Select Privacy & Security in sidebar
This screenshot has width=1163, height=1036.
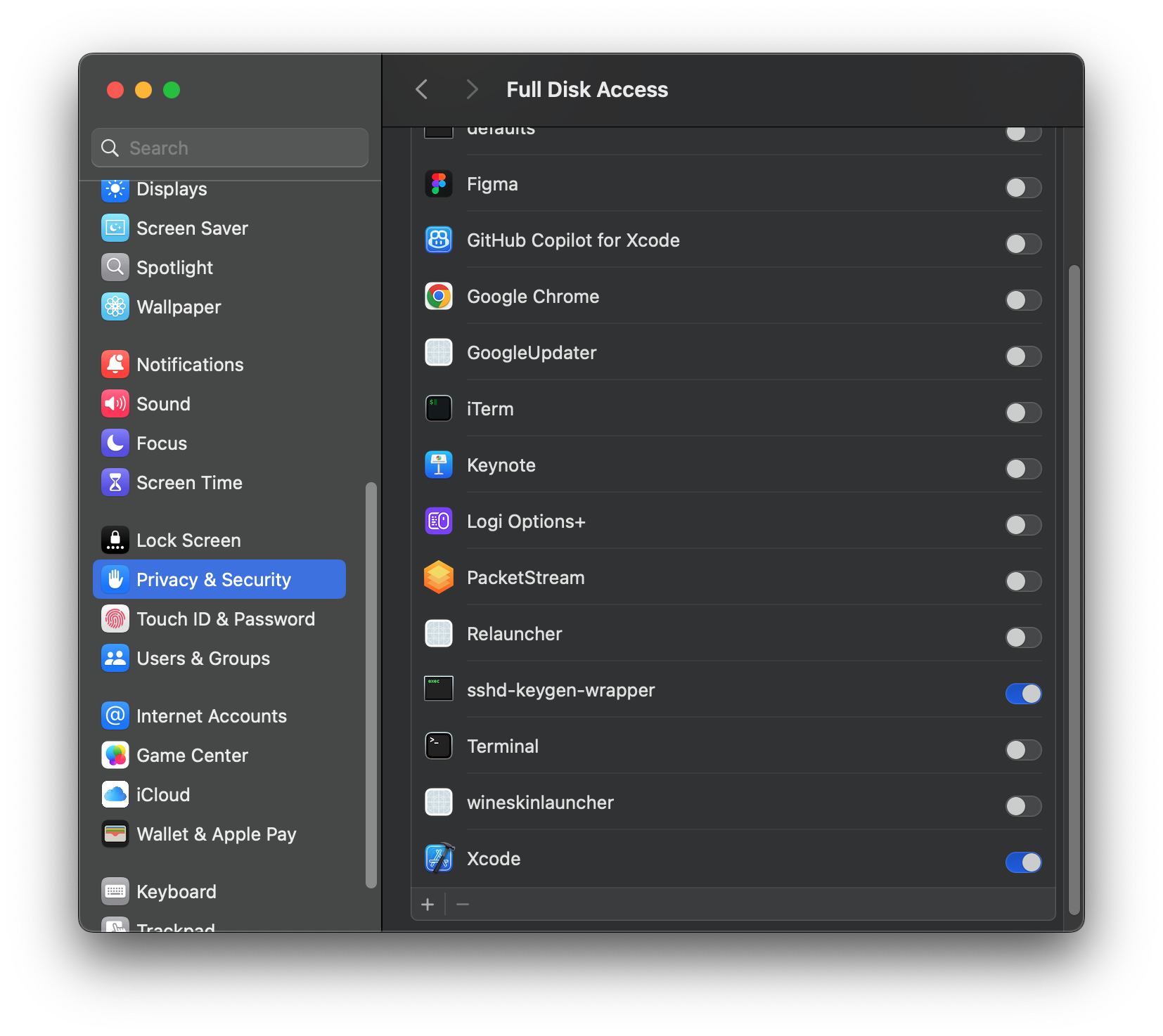[x=219, y=579]
